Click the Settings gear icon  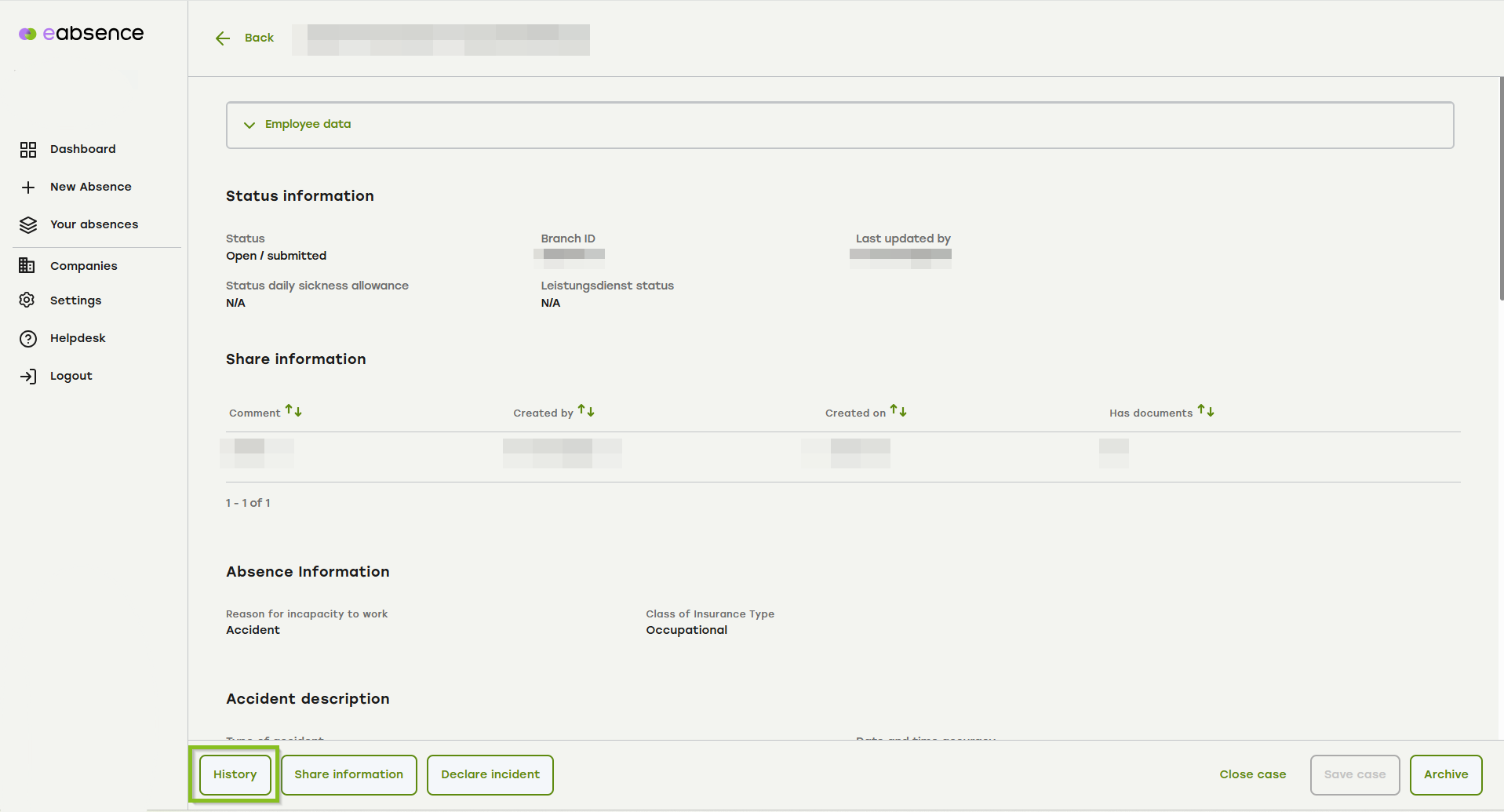click(x=27, y=300)
